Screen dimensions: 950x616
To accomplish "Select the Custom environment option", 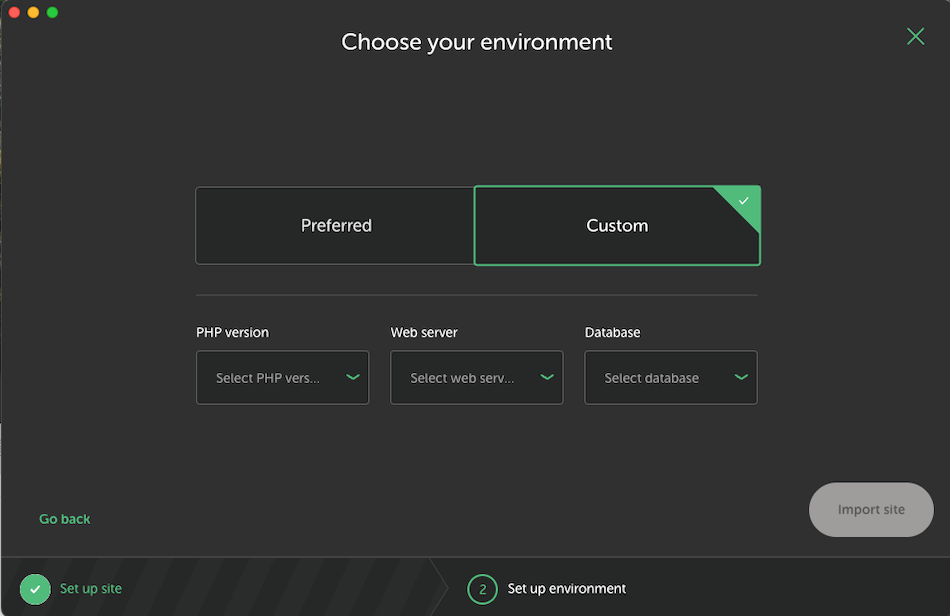I will [x=616, y=226].
